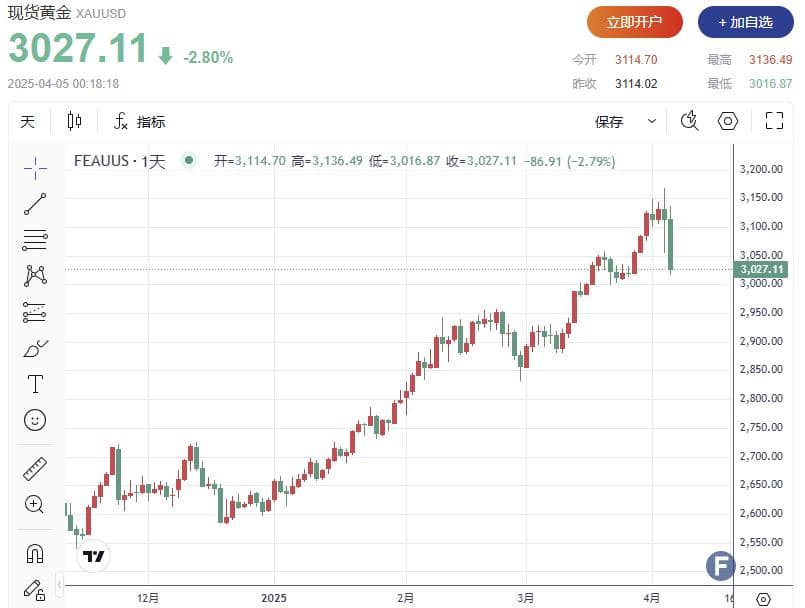Select the brush drawing tool
This screenshot has height=608, width=805.
pyautogui.click(x=35, y=348)
